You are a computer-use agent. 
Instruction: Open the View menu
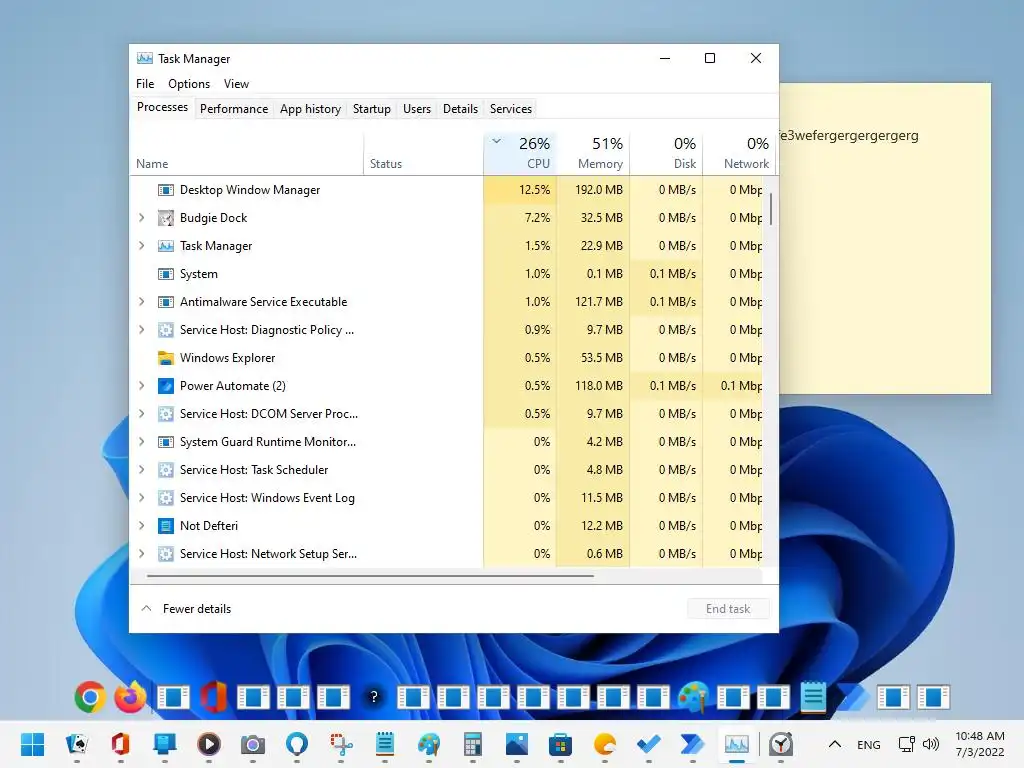236,84
